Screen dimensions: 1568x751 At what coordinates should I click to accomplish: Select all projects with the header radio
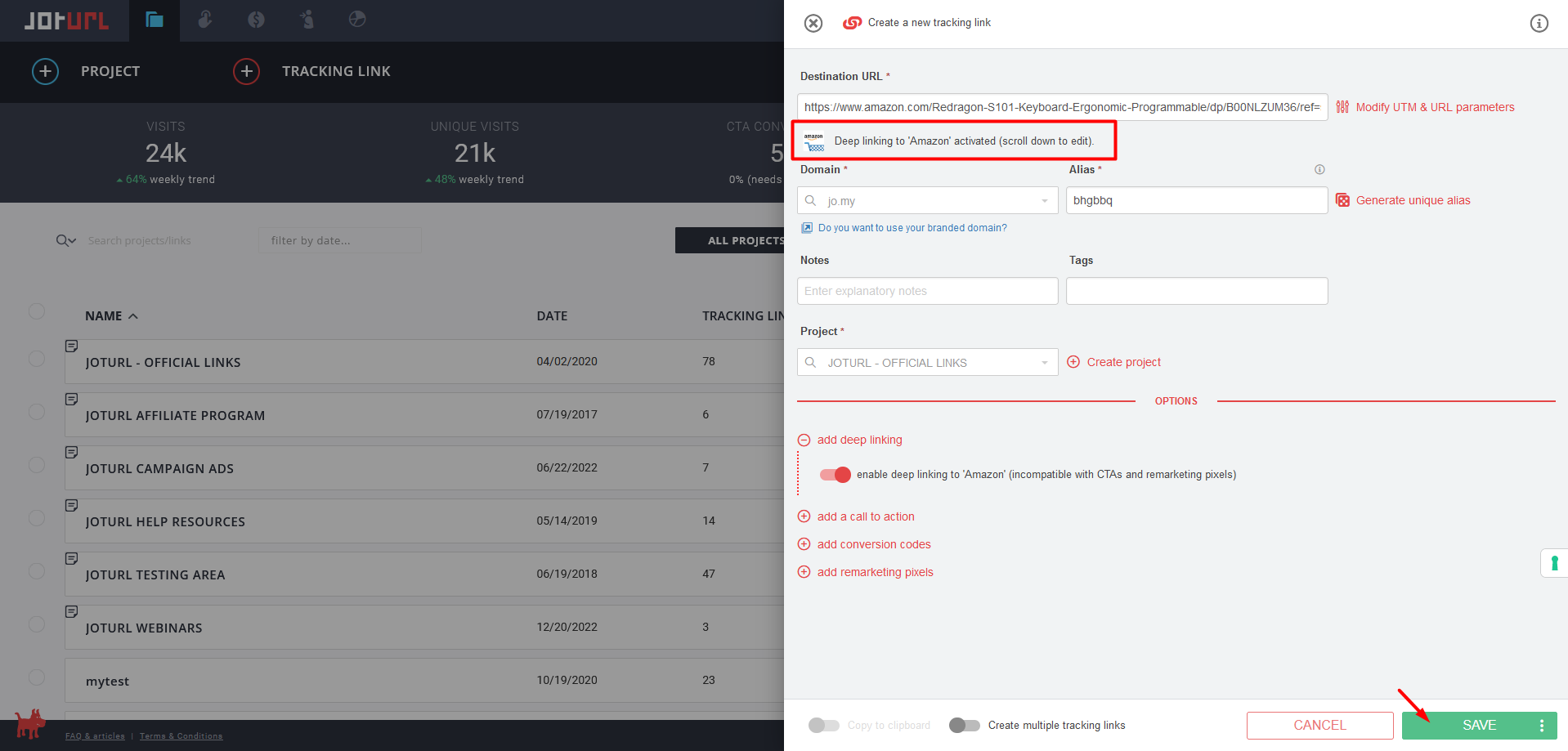pos(37,311)
